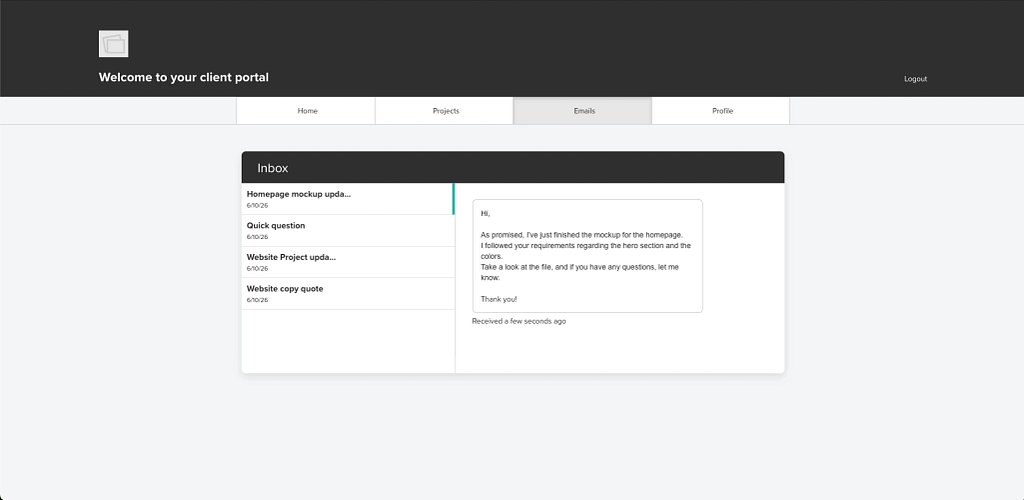
Task: Click the date under Website Project update
Action: pos(257,268)
